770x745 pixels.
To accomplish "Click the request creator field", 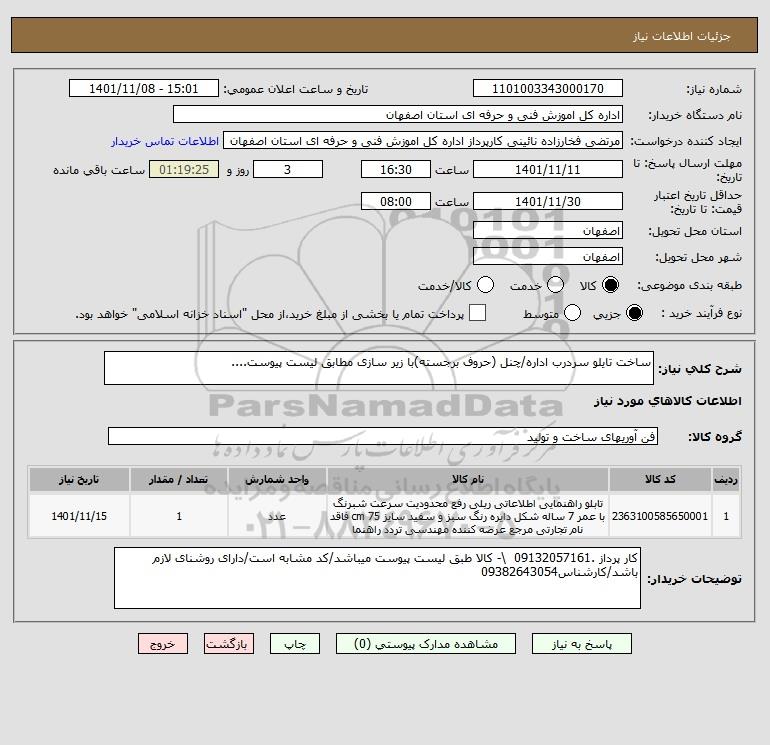I will click(x=423, y=141).
